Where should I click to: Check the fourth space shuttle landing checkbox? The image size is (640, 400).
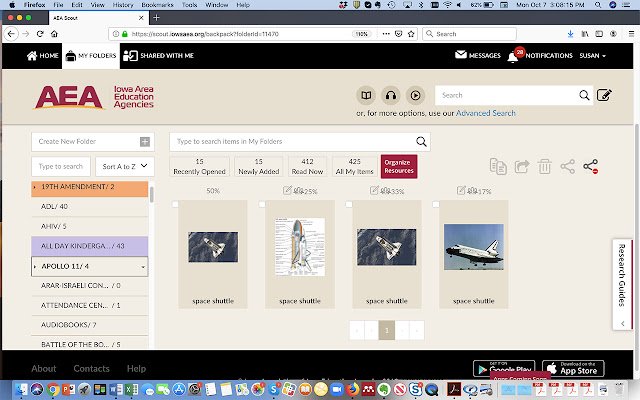point(436,204)
